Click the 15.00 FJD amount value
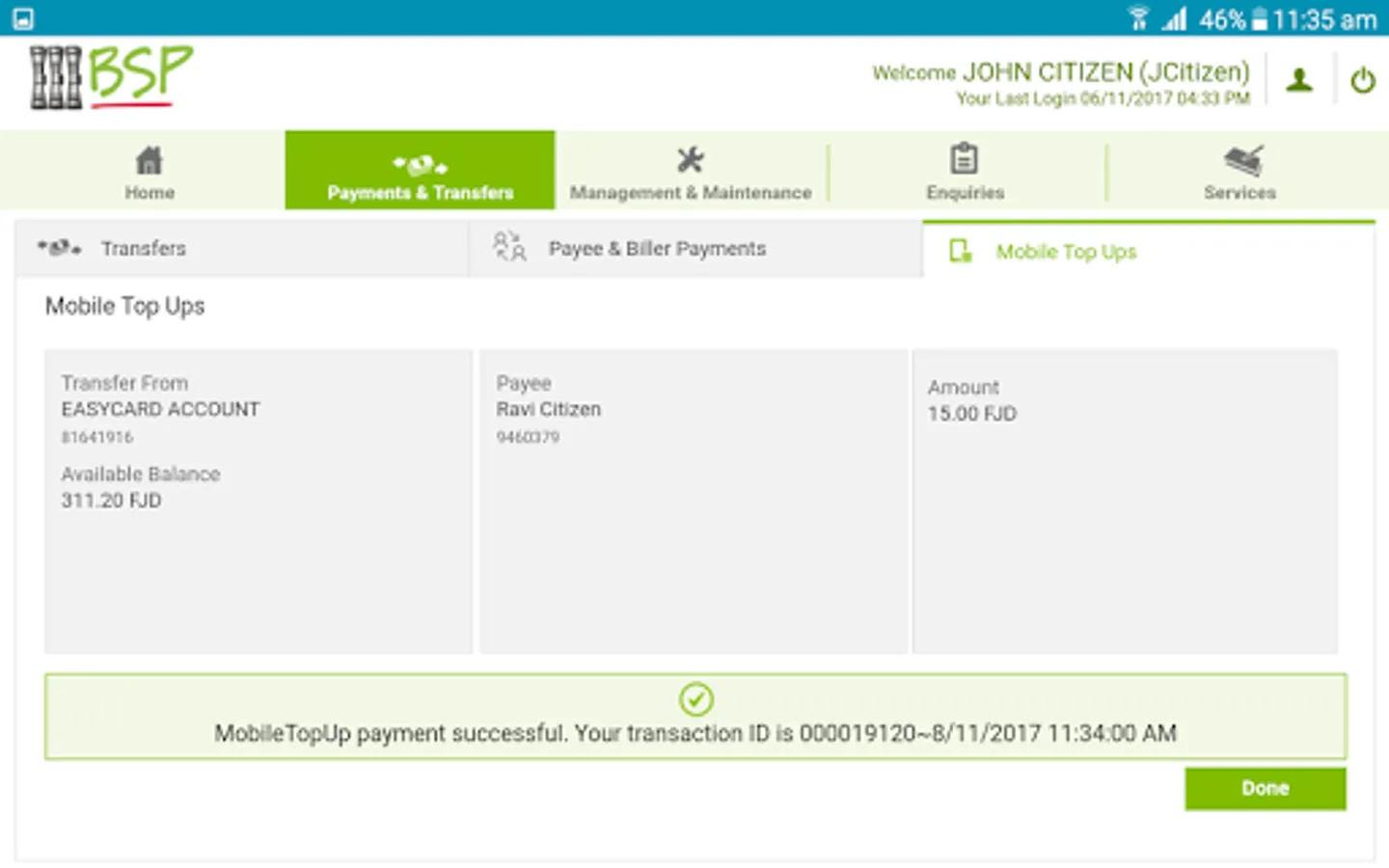 [x=972, y=414]
